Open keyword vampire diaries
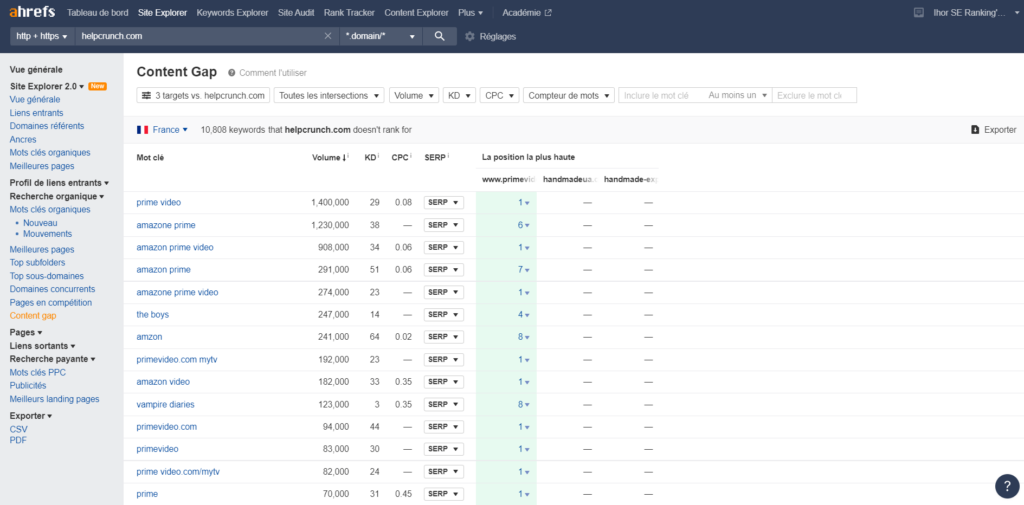This screenshot has height=505, width=1024. point(166,404)
